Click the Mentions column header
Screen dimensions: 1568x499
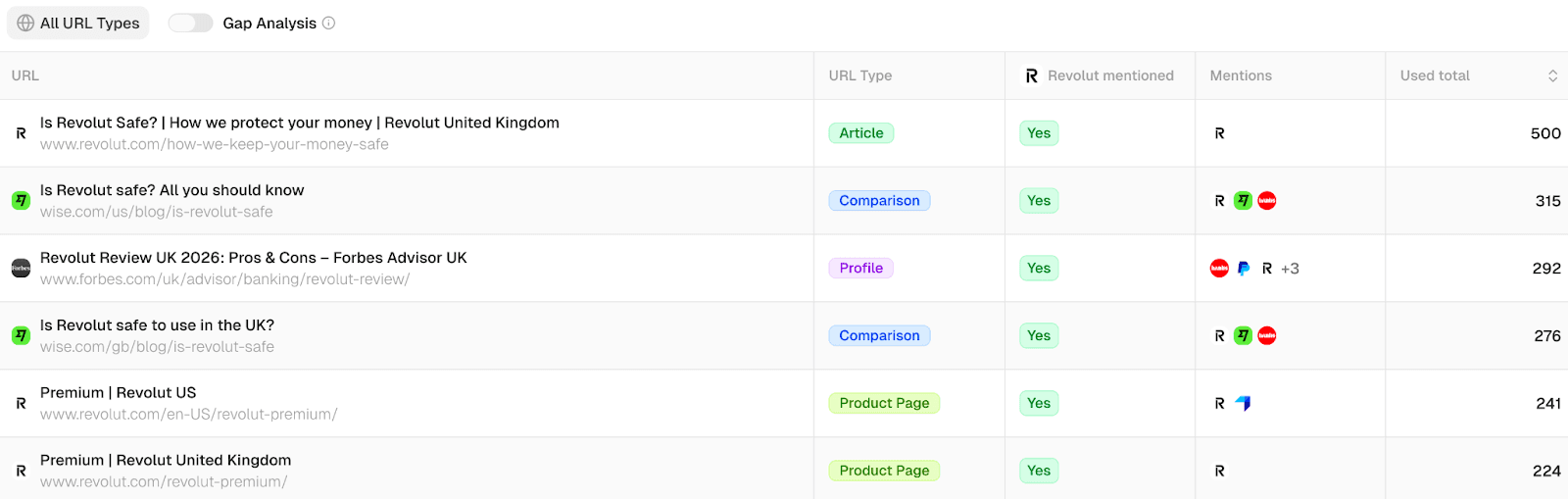pos(1241,75)
